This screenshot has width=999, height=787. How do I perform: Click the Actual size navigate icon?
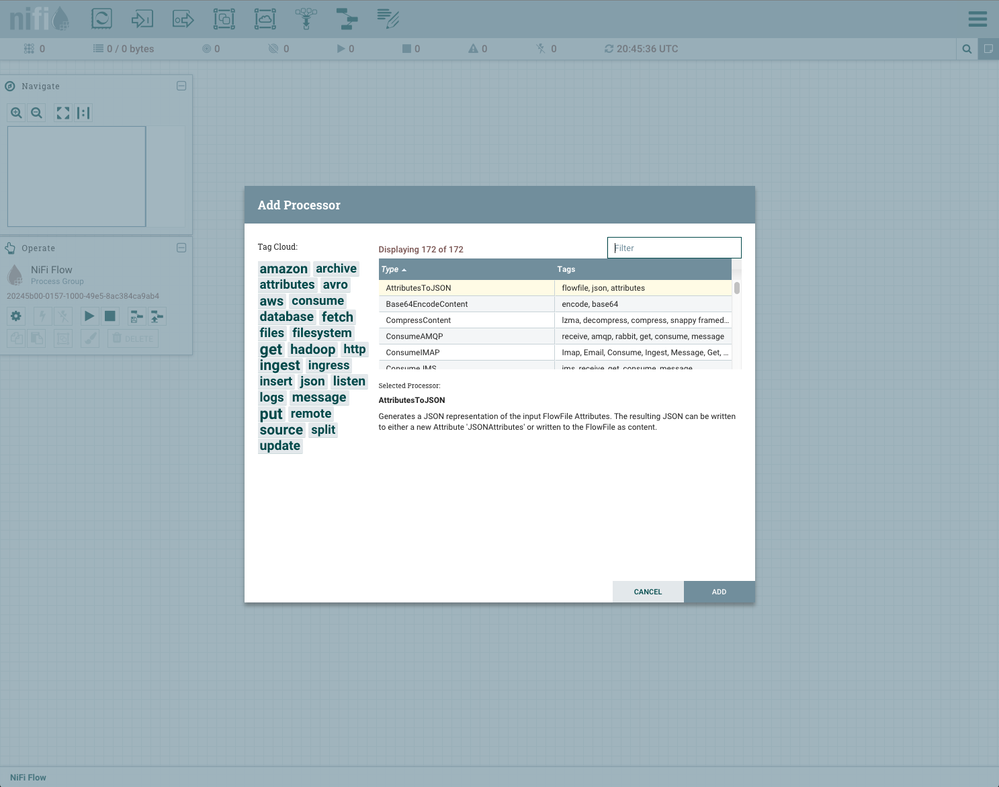click(x=83, y=113)
